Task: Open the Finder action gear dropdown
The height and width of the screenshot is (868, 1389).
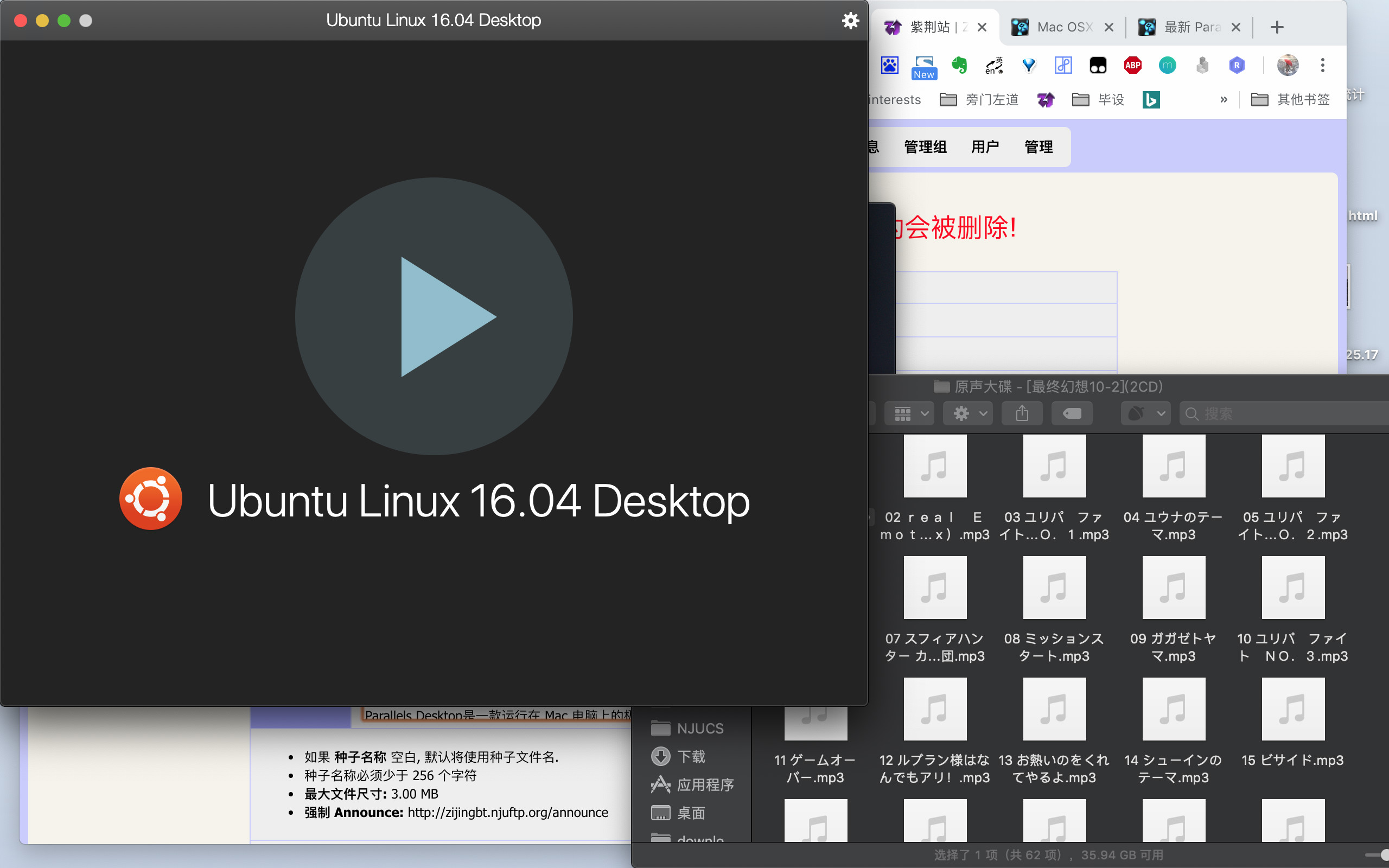Action: 969,413
